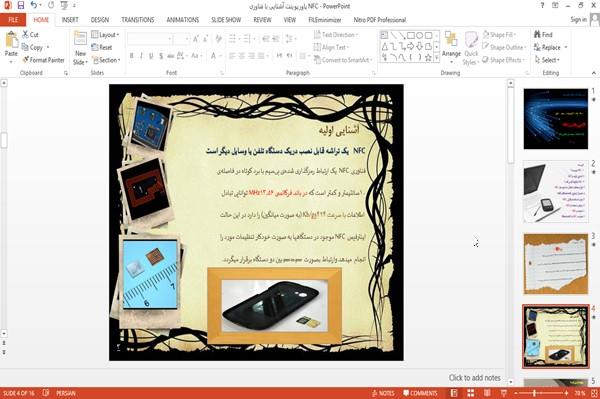Click the Find button
Viewport: 600px width, 399px height.
(543, 34)
